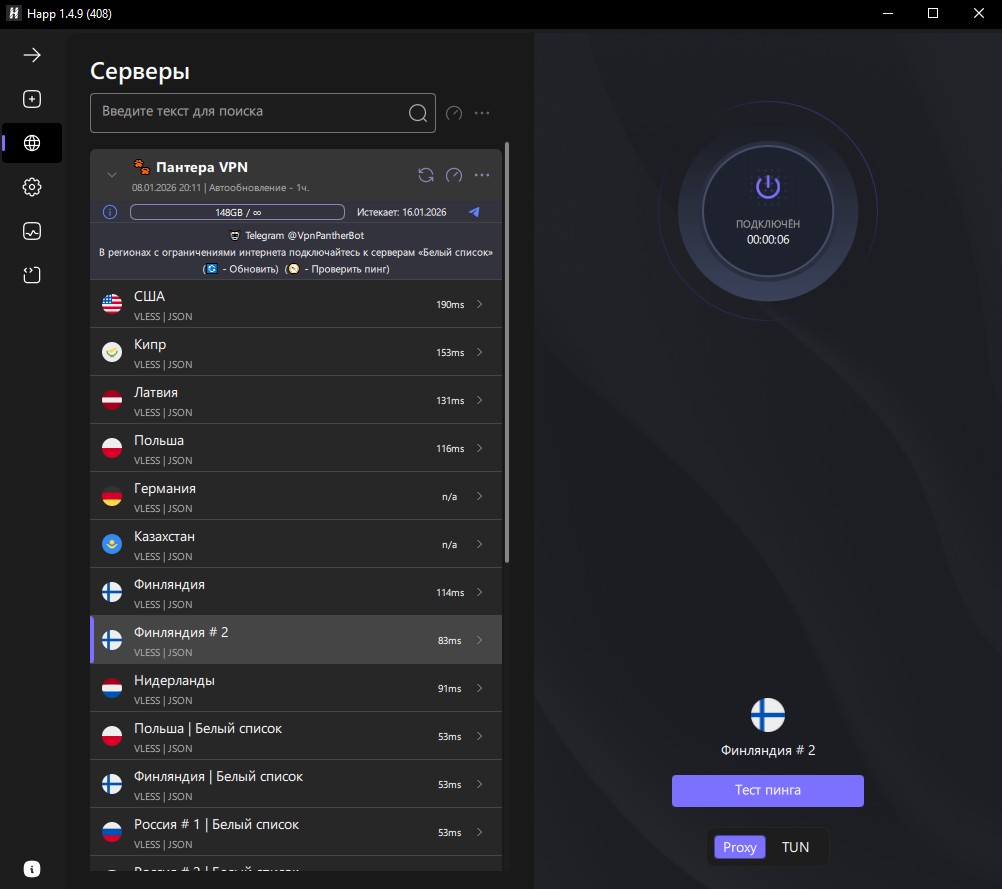Refresh the Пантера VPN subscription
This screenshot has width=1002, height=889.
[x=426, y=175]
